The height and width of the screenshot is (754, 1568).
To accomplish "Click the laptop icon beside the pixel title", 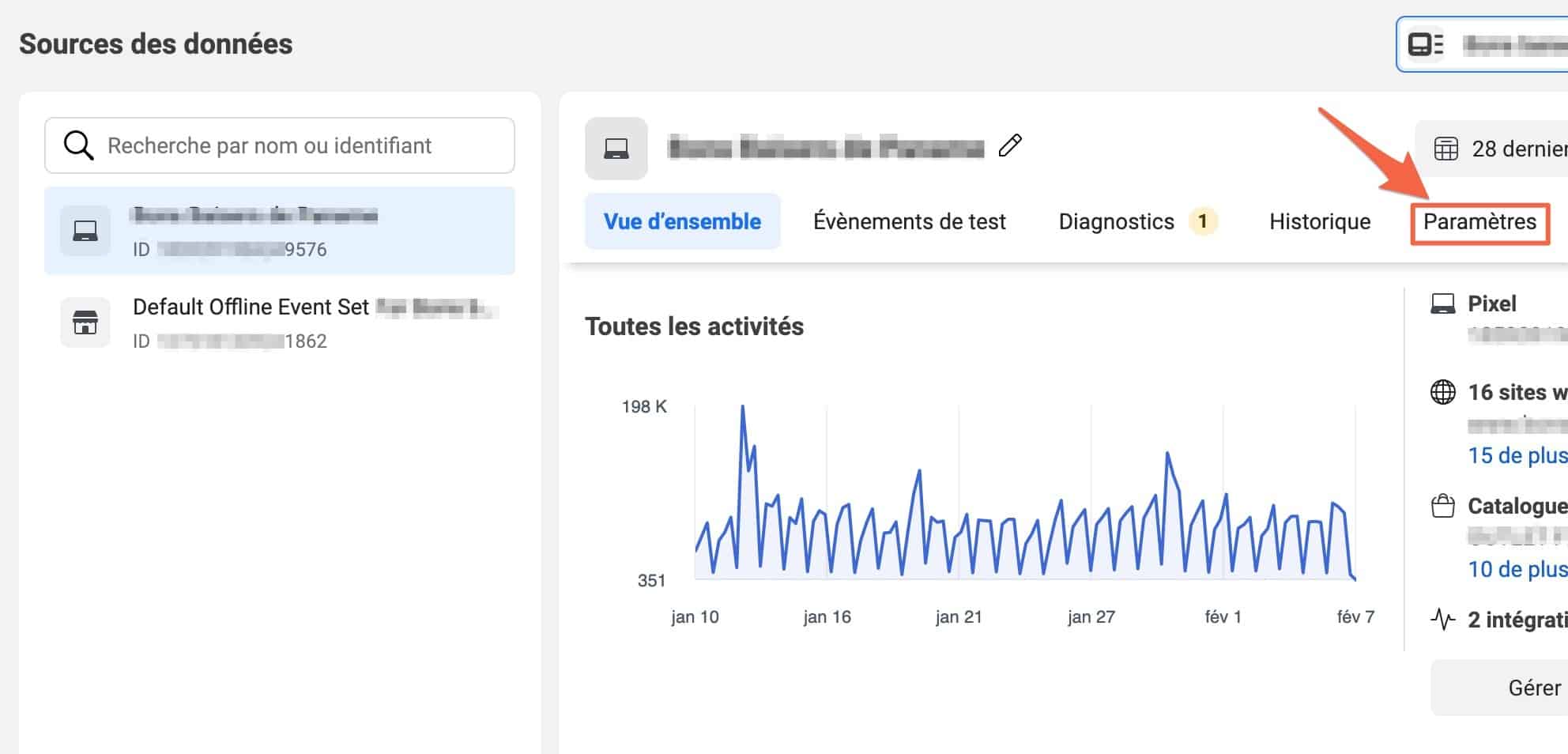I will 616,149.
